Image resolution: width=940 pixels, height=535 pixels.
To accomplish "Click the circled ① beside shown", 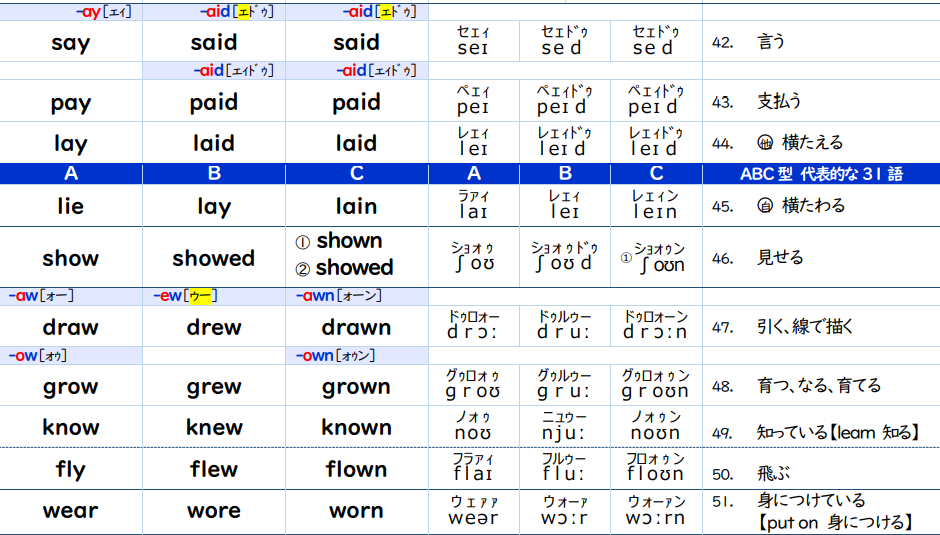I will (302, 242).
